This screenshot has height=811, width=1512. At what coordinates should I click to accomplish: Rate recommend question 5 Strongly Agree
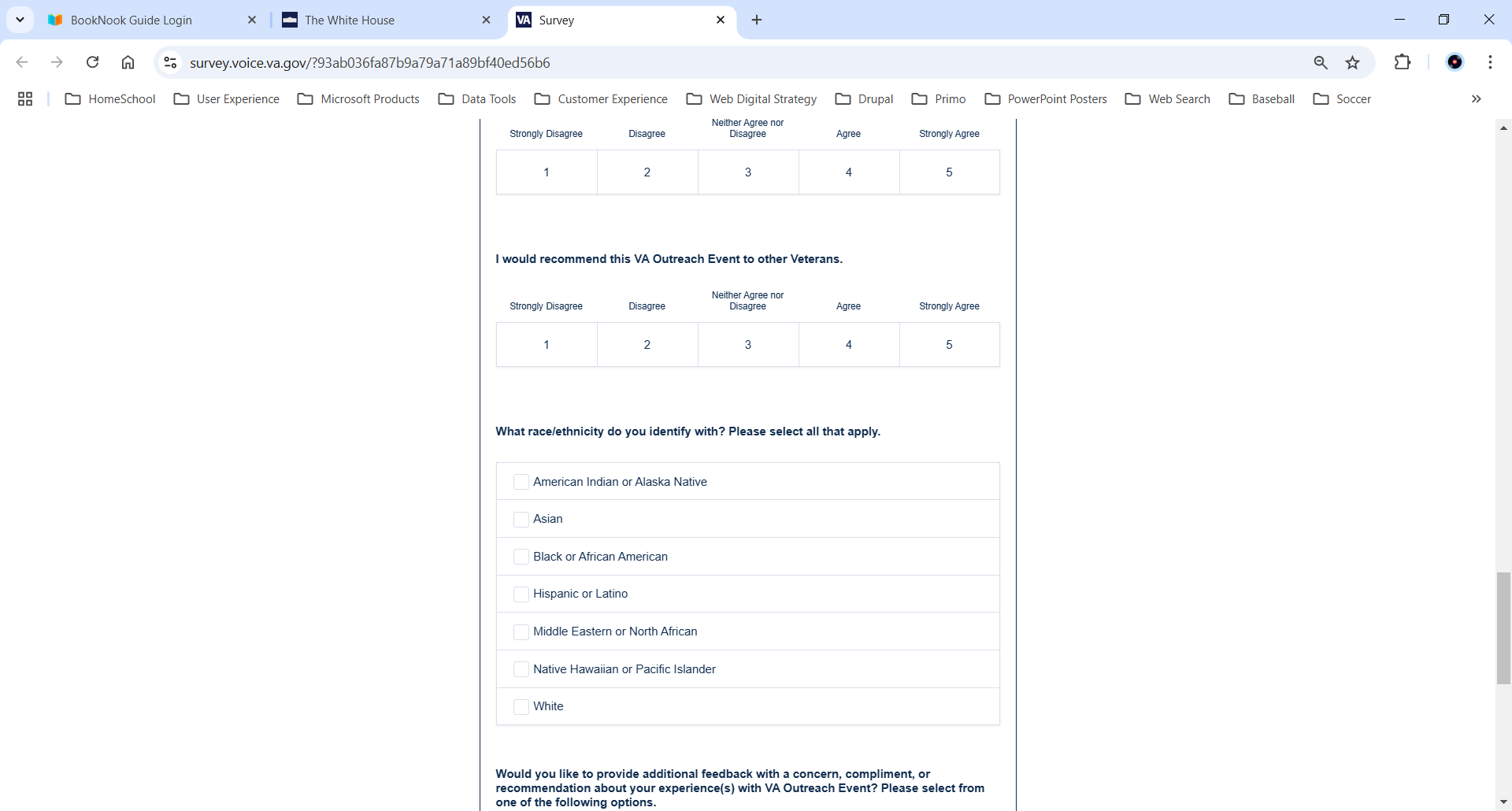pyautogui.click(x=949, y=345)
